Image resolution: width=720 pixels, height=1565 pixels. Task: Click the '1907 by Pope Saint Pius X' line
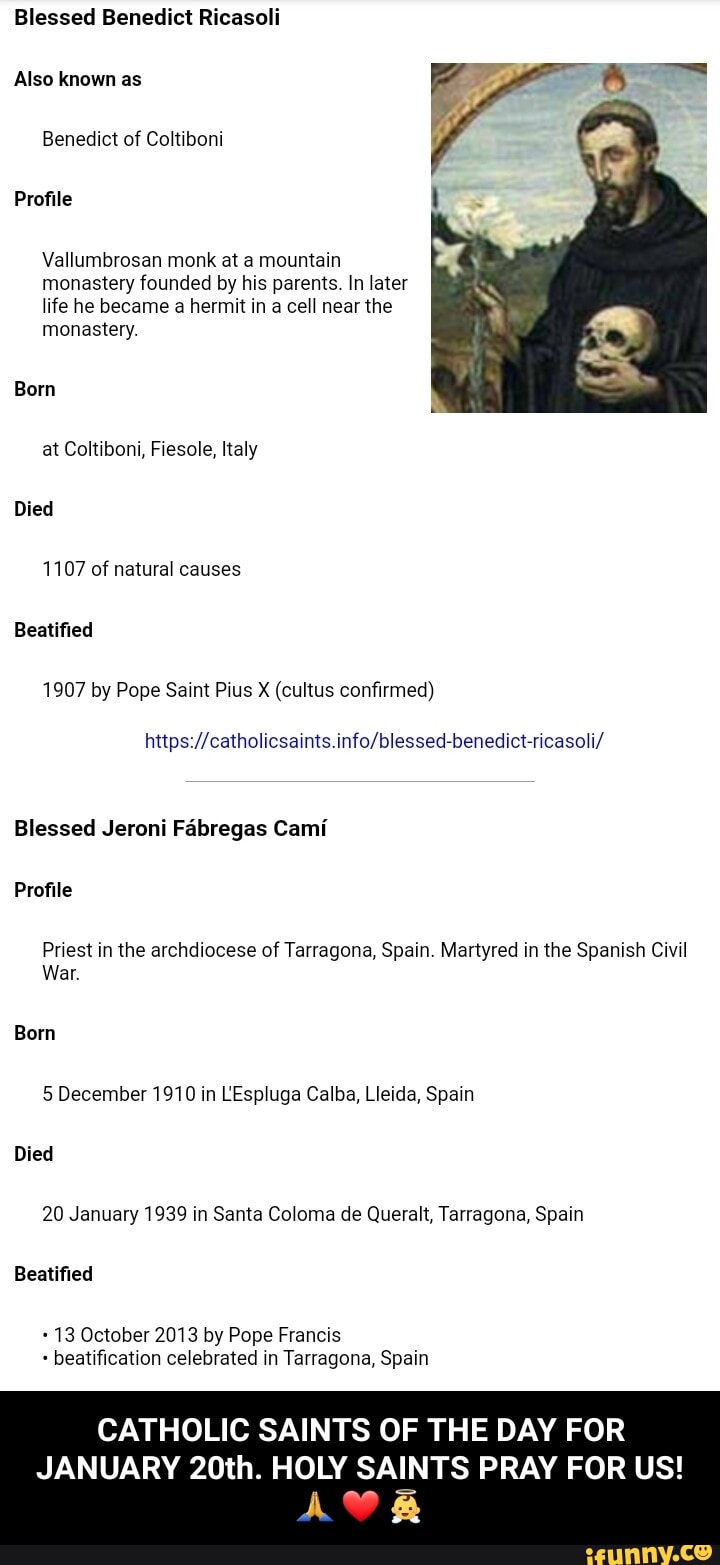pos(238,690)
